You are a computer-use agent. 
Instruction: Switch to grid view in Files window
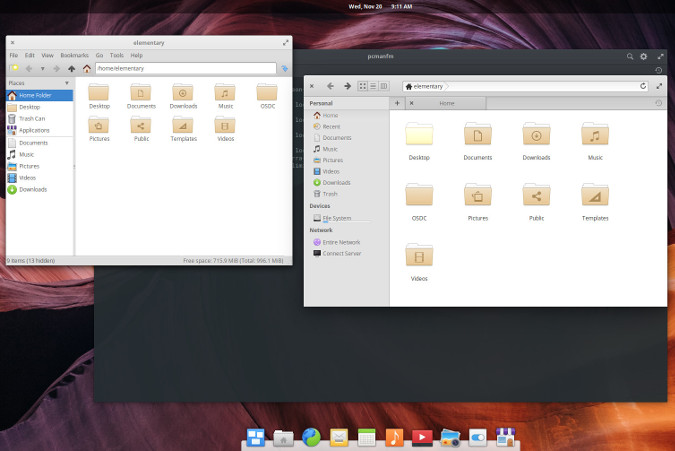(x=362, y=86)
